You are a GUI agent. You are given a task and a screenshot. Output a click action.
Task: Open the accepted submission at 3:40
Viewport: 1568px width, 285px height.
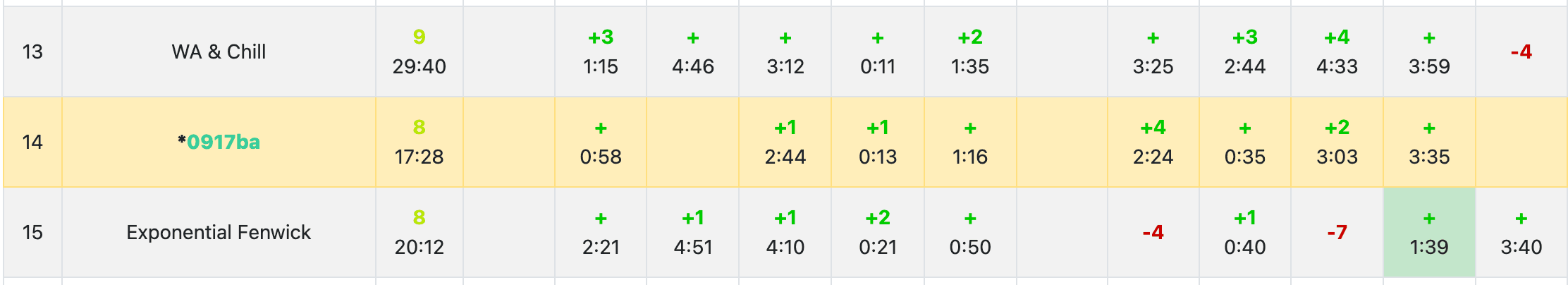[x=1521, y=232]
